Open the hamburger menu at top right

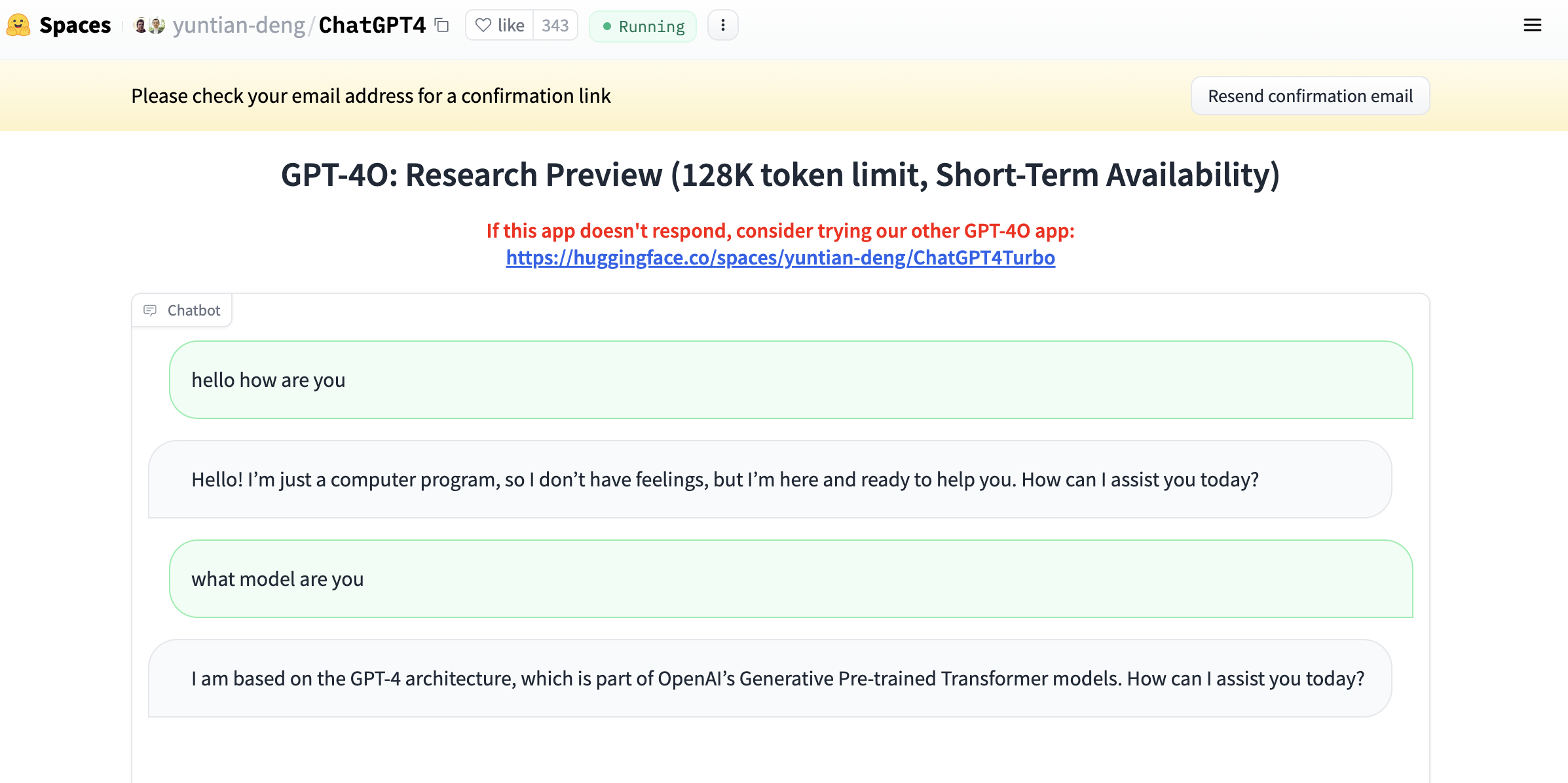(x=1532, y=26)
